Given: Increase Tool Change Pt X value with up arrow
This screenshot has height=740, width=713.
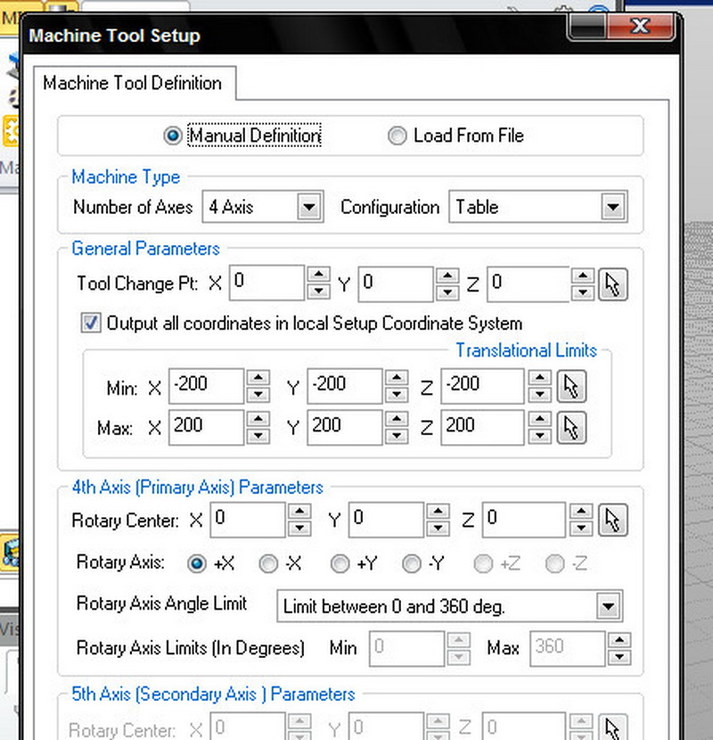Looking at the screenshot, I should (x=318, y=276).
